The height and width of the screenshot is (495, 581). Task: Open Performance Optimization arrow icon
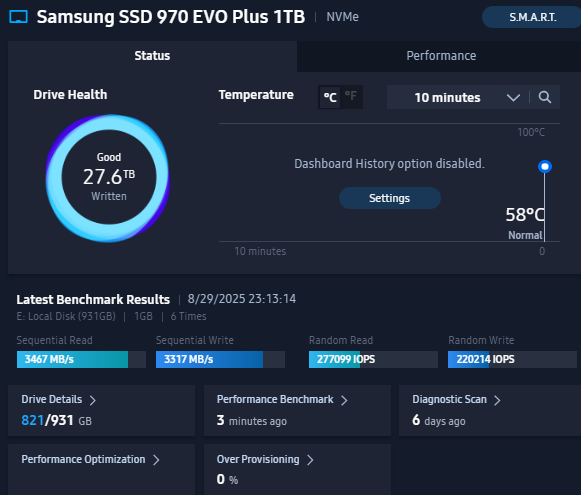[x=156, y=460]
